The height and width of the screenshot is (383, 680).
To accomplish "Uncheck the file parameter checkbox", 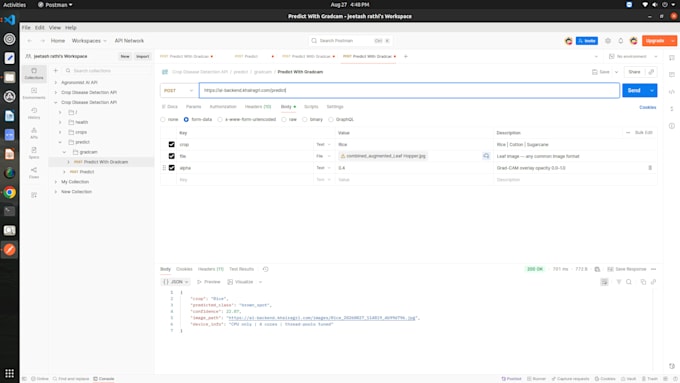I will click(x=172, y=156).
